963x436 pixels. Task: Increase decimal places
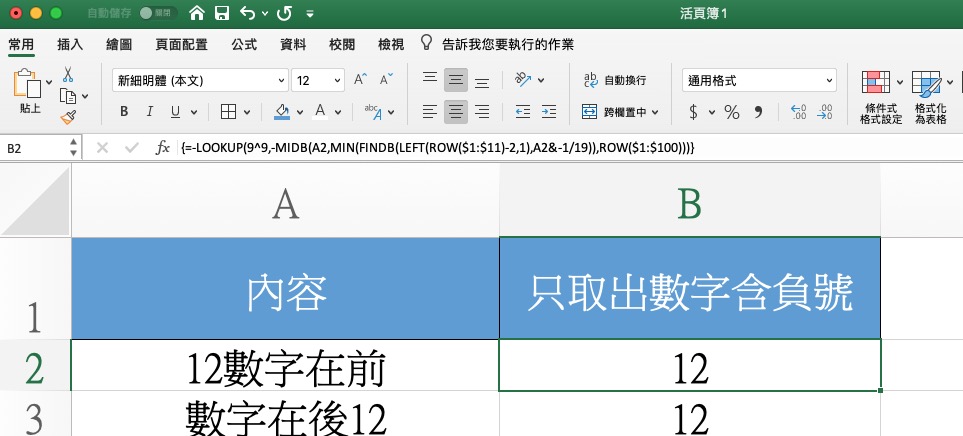click(798, 112)
